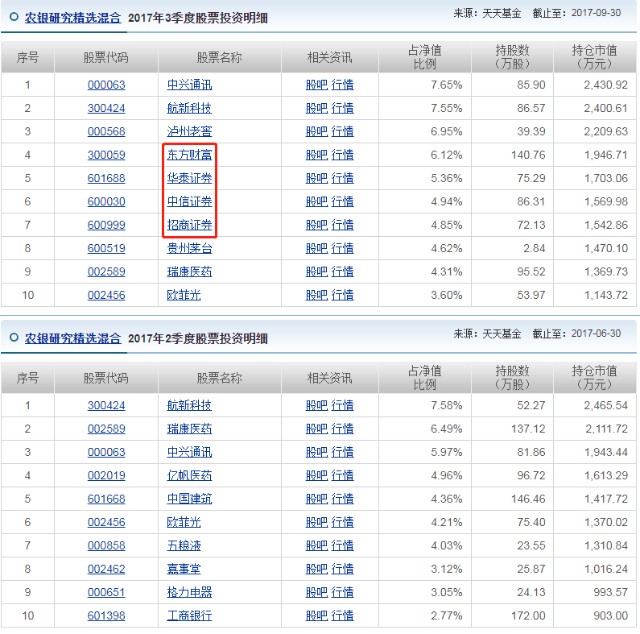Open 航新科技 stock name in Q2 table

(x=189, y=405)
